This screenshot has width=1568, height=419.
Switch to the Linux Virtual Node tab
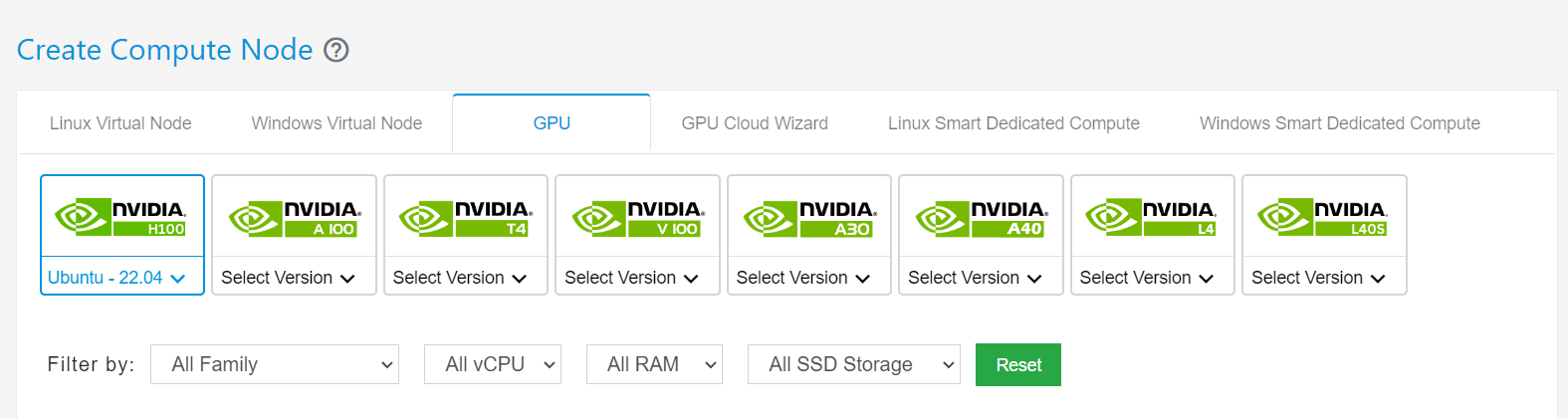pyautogui.click(x=120, y=123)
